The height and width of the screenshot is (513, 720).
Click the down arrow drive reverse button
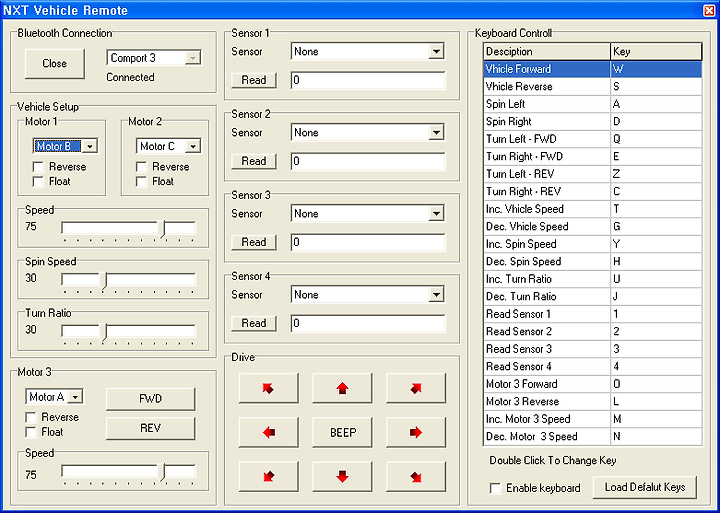tap(342, 476)
